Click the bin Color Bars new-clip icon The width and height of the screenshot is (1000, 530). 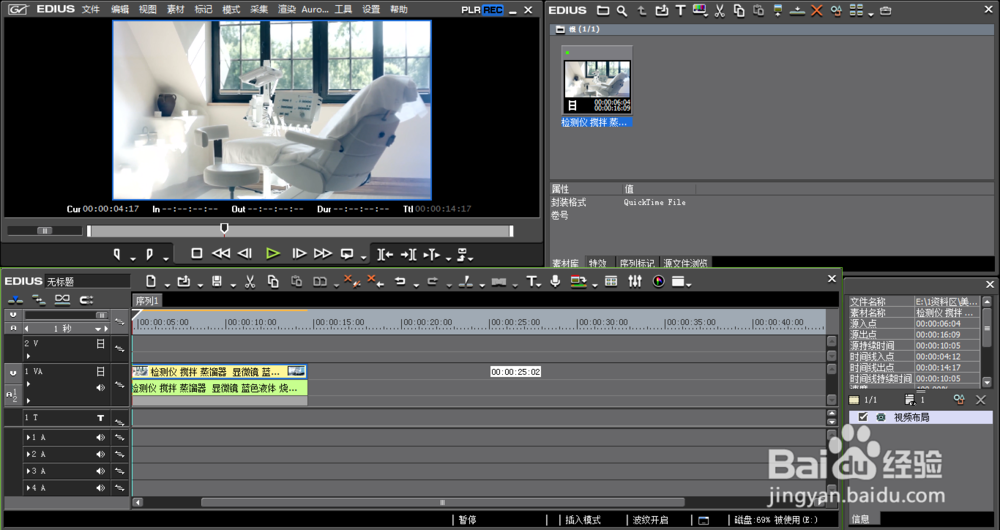click(x=700, y=11)
